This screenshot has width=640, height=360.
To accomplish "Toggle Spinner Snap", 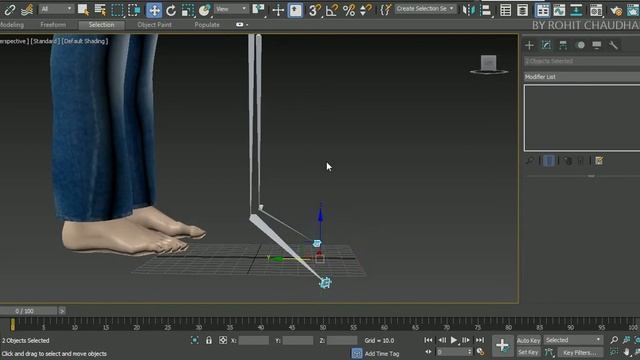I will [365, 10].
